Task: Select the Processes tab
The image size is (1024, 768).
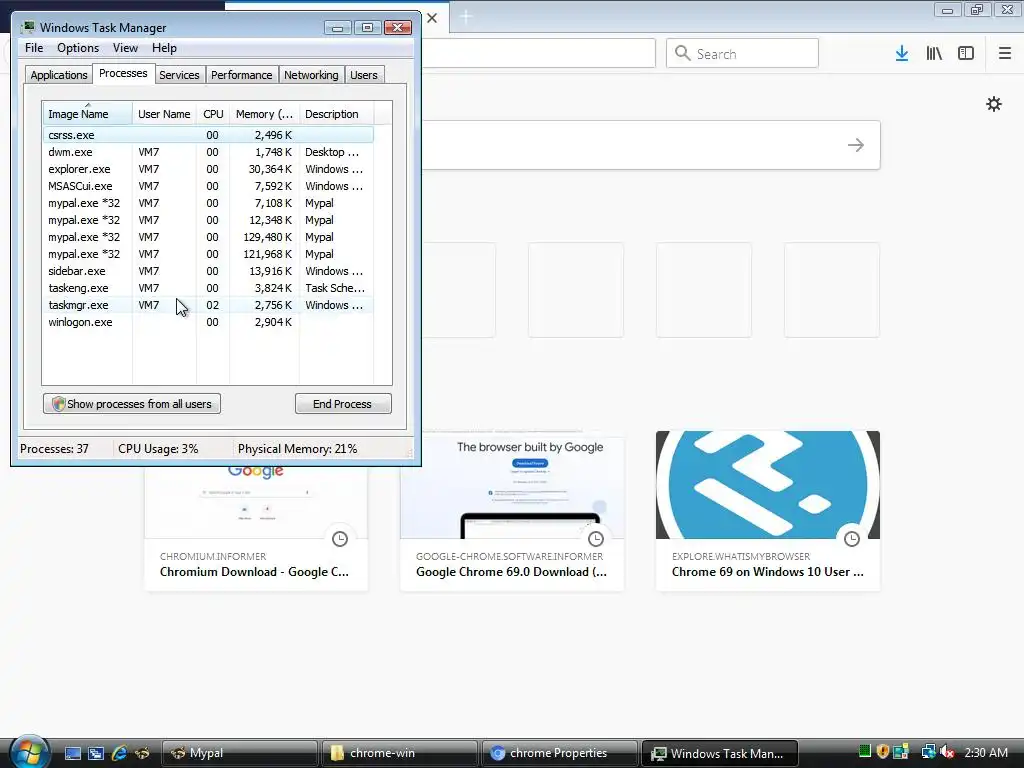Action: 123,73
